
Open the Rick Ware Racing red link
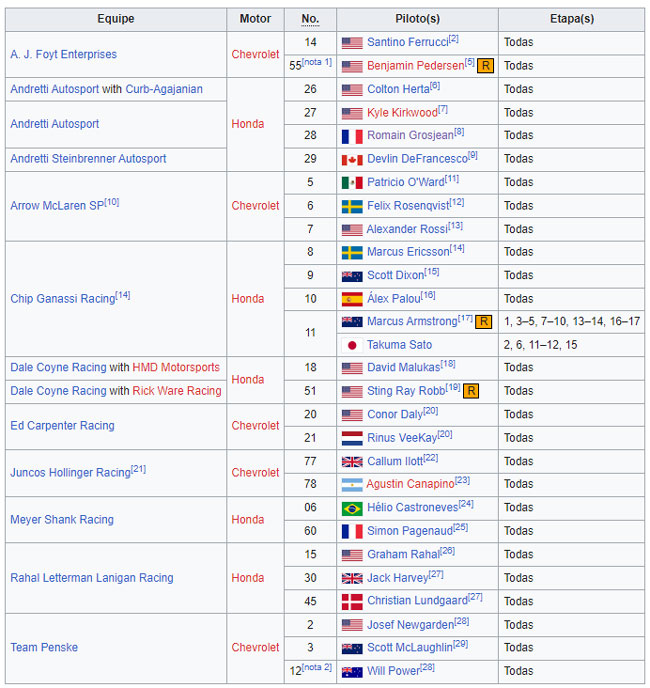[177, 391]
